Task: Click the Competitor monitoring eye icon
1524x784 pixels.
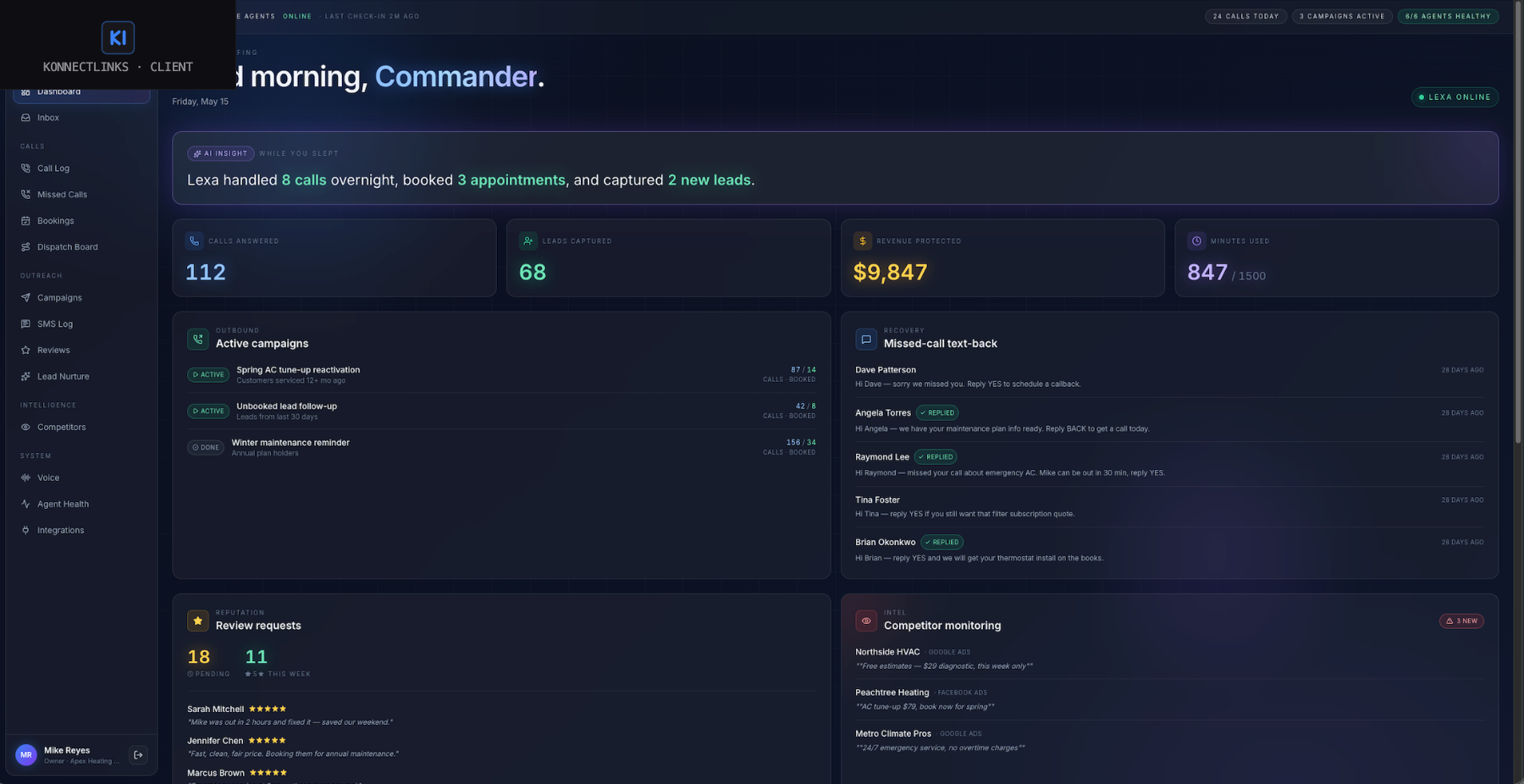Action: pos(866,621)
